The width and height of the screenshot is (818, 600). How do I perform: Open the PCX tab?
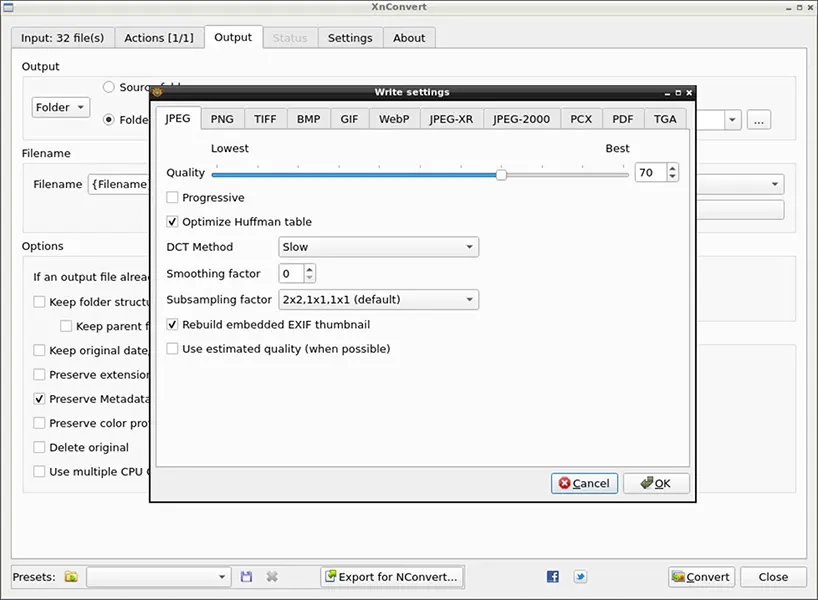pyautogui.click(x=581, y=119)
